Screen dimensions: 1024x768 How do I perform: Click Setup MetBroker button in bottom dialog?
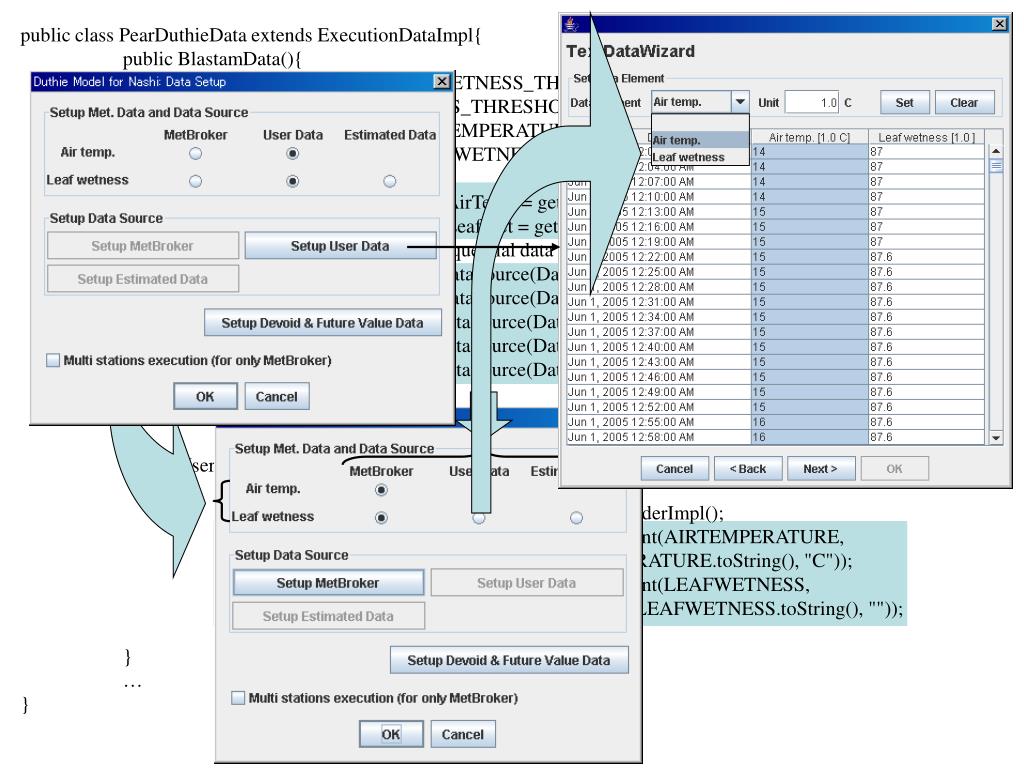click(328, 583)
